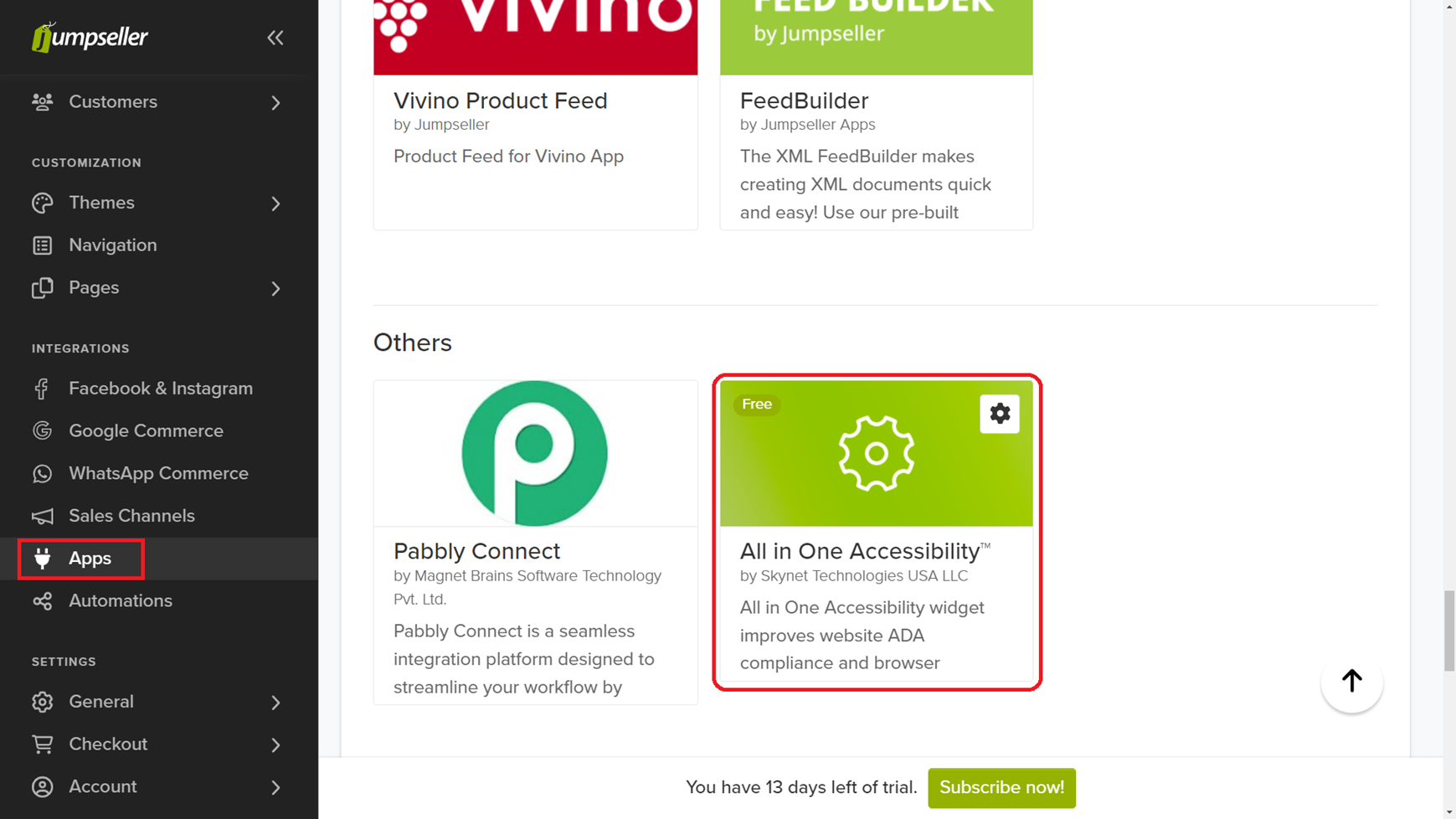Open the Pabbly Connect app title
This screenshot has width=1456, height=819.
click(x=476, y=551)
